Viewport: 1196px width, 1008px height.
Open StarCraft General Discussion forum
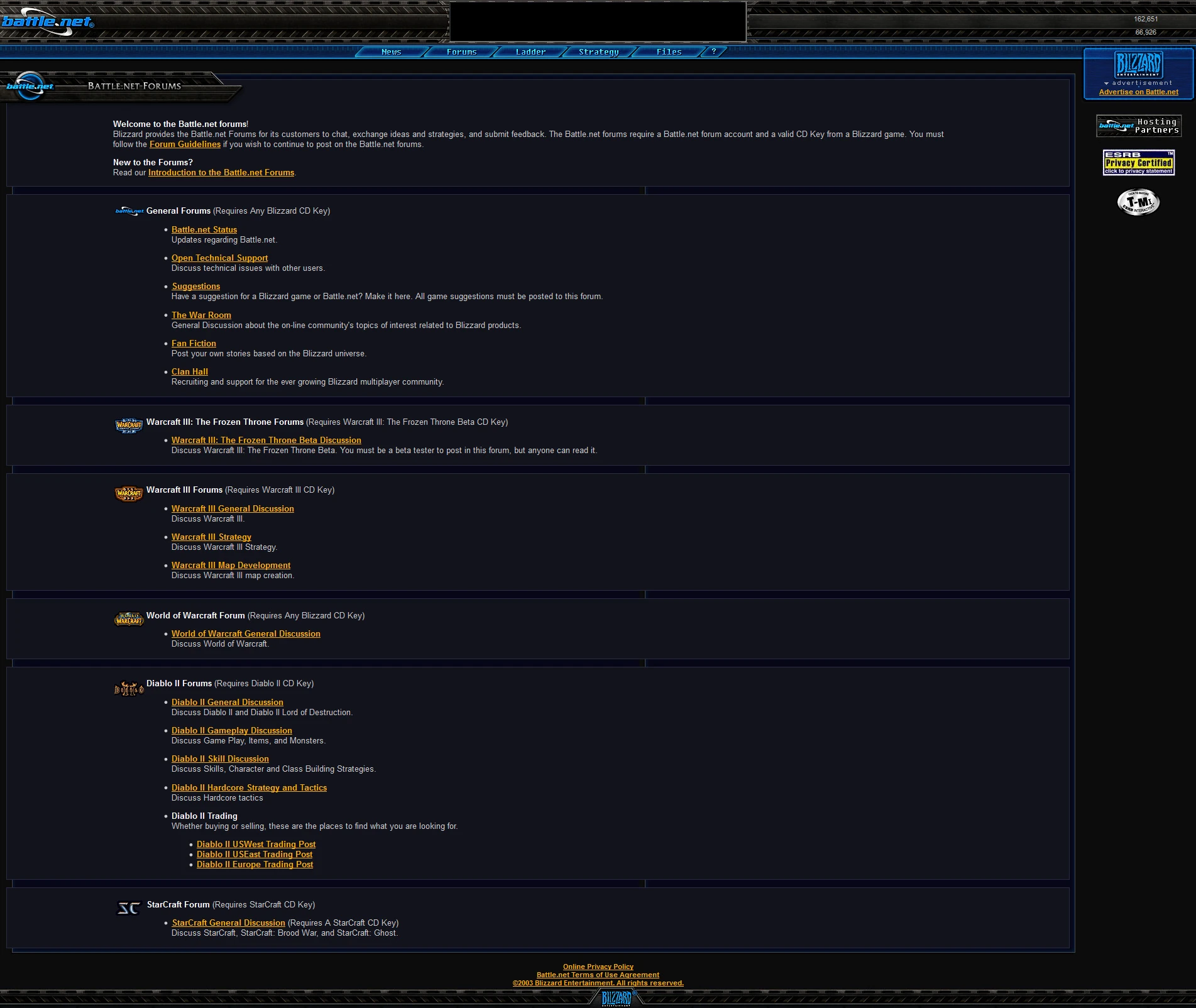[229, 923]
